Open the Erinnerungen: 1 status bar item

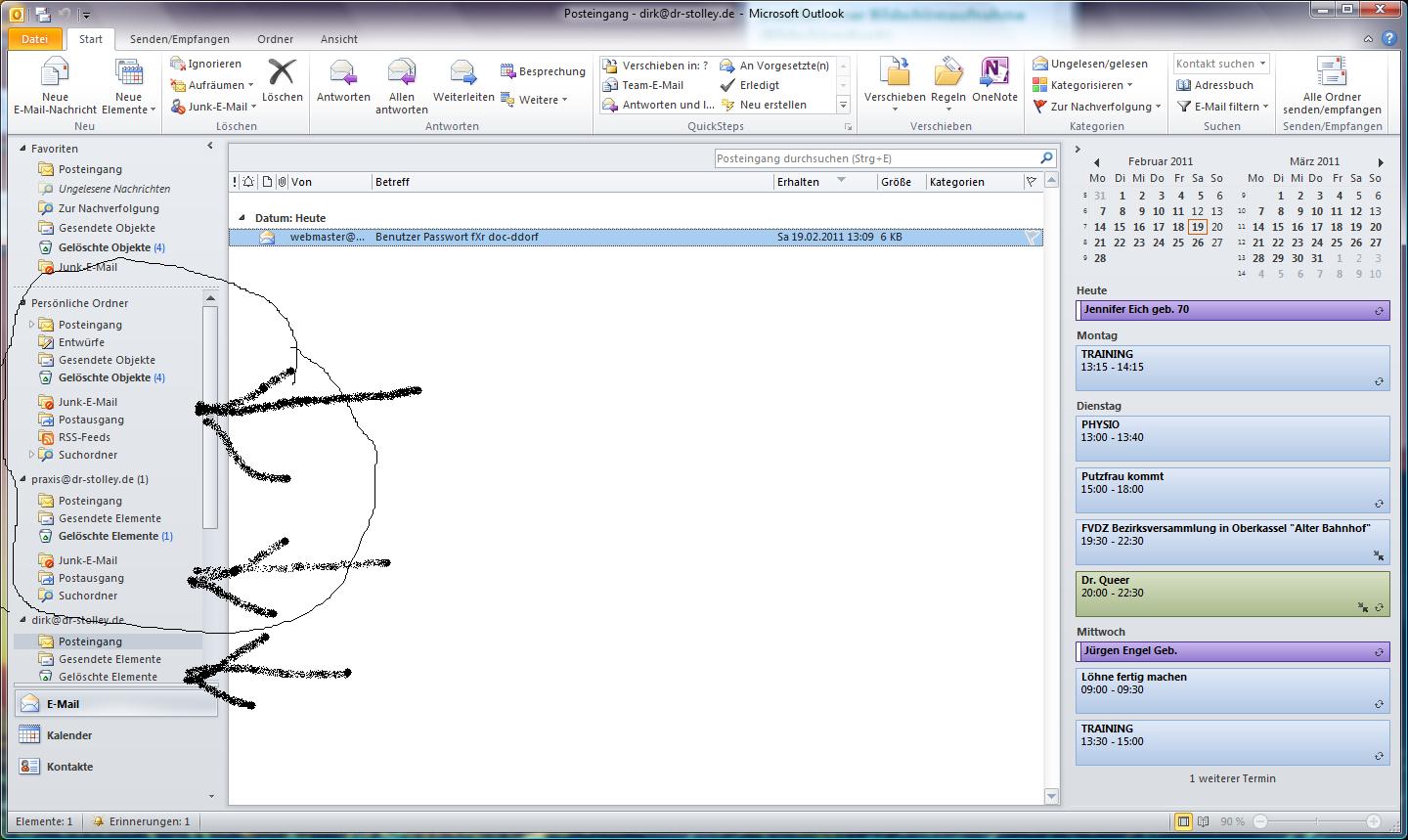(x=141, y=821)
